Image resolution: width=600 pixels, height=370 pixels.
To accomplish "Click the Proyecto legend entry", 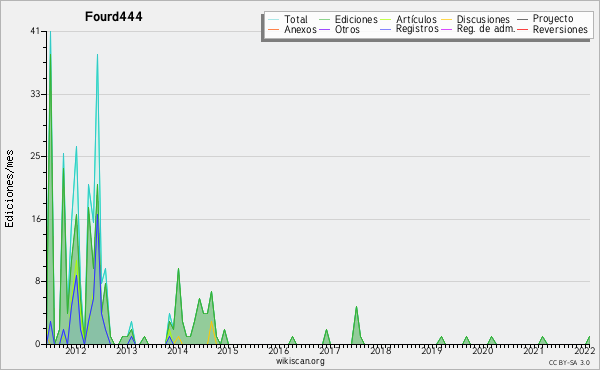I will point(553,19).
